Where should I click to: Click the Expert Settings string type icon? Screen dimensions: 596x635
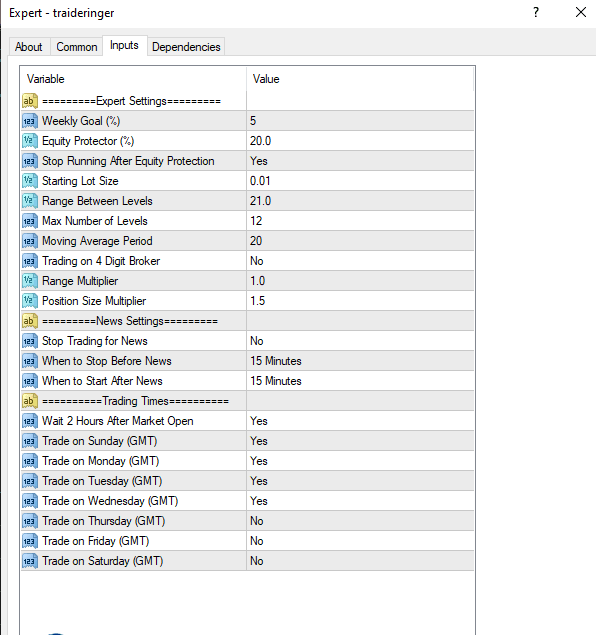30,101
